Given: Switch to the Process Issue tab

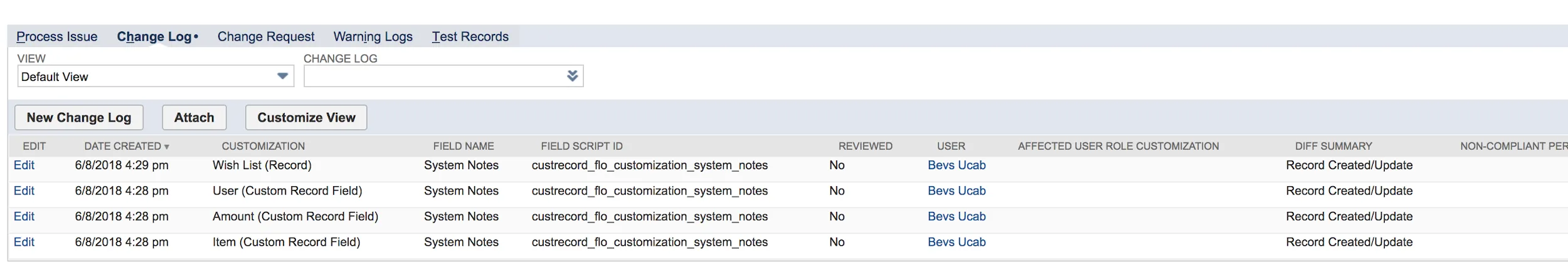Looking at the screenshot, I should 57,37.
